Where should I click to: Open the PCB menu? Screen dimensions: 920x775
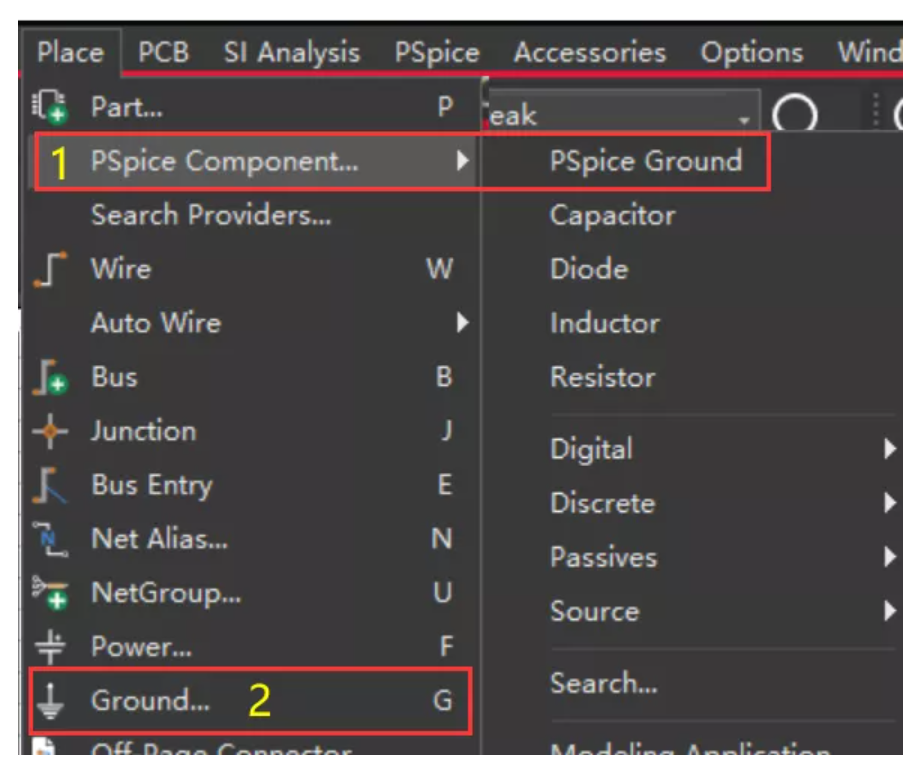tap(164, 52)
